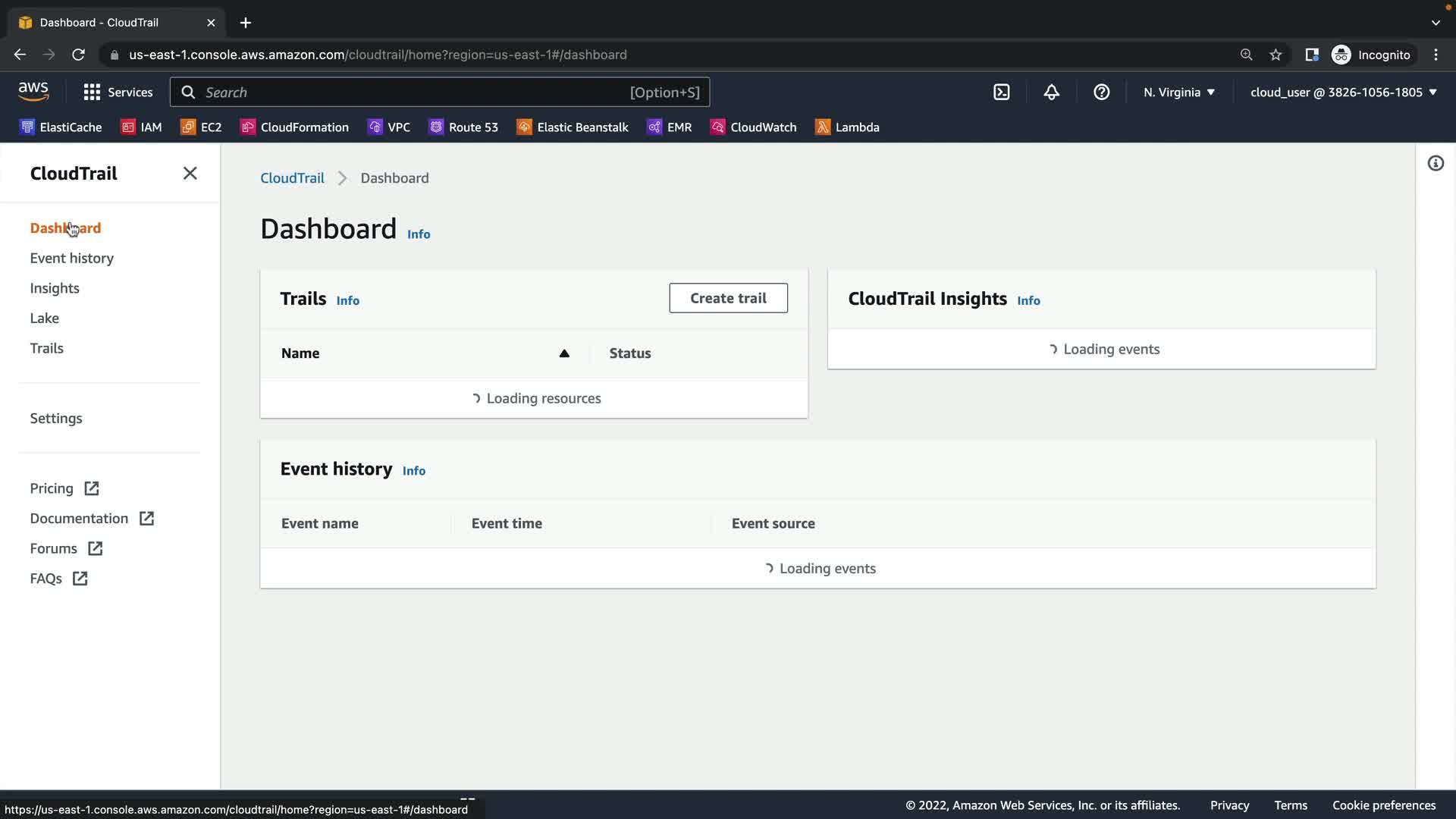Select Event history in sidebar
Viewport: 1456px width, 819px height.
72,259
